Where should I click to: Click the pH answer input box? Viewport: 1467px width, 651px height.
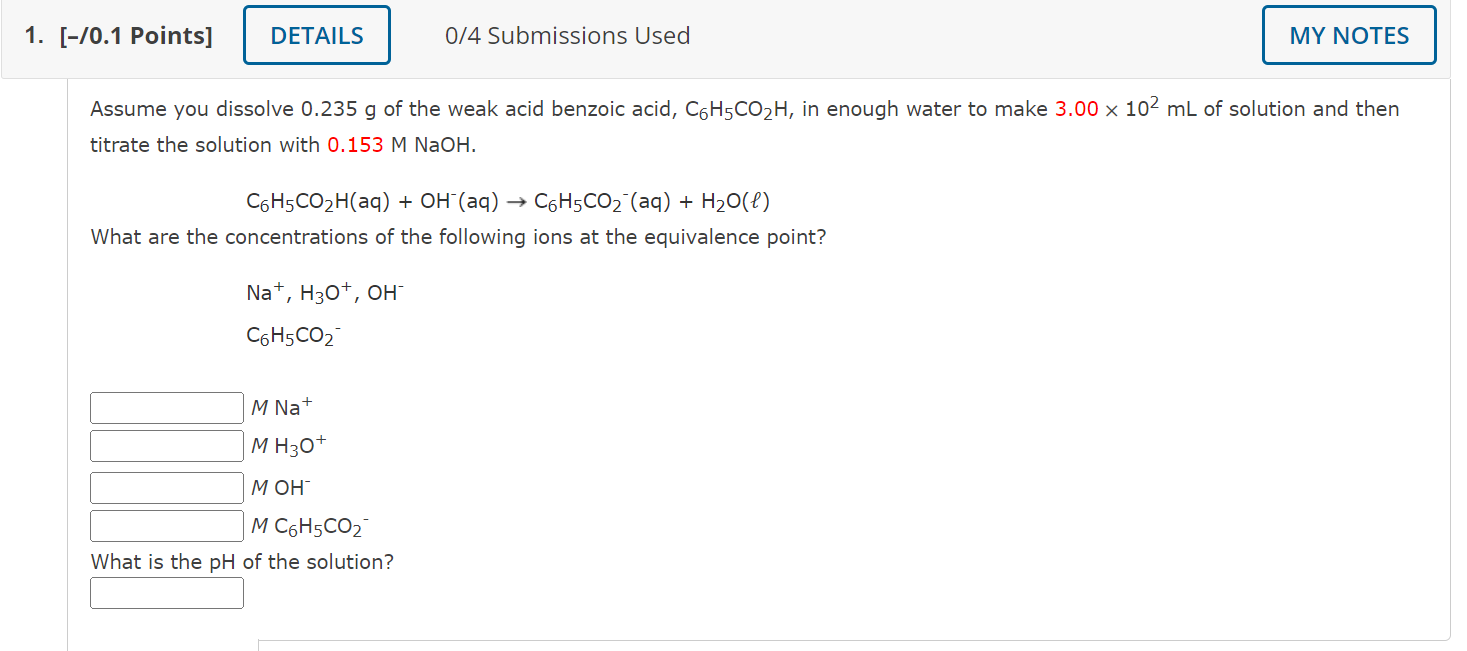point(166,592)
